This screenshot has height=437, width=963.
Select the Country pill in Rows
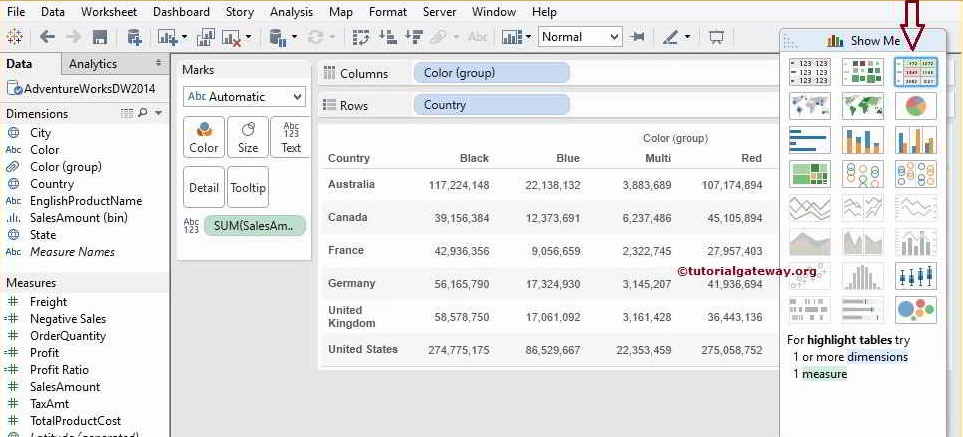491,105
